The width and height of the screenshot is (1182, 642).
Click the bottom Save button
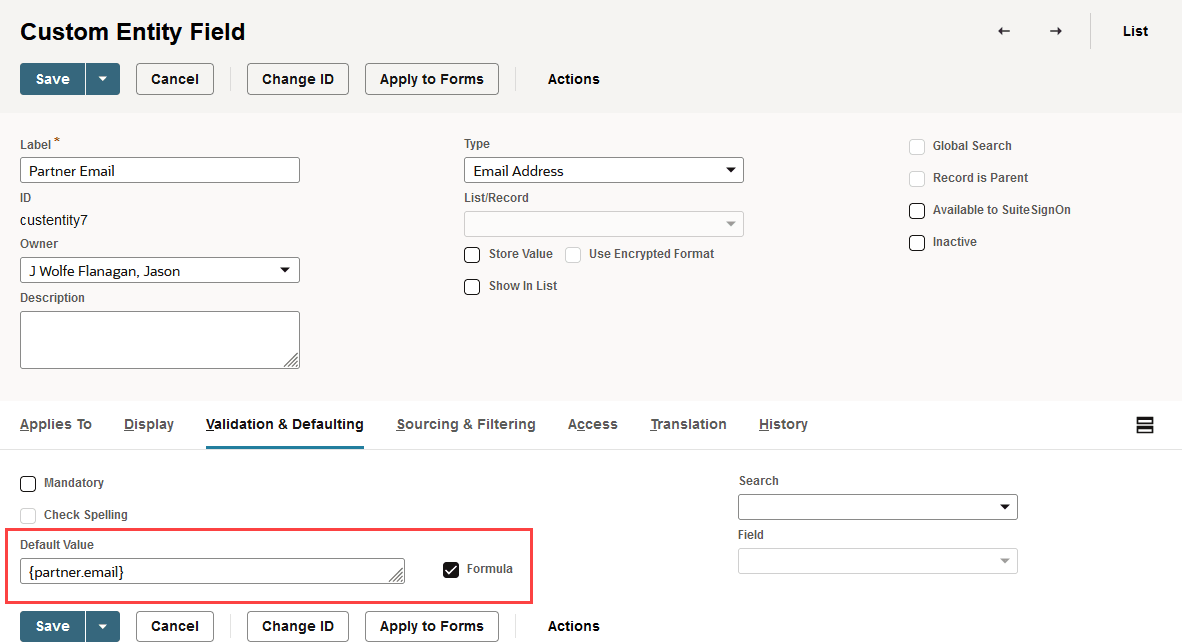pos(53,626)
